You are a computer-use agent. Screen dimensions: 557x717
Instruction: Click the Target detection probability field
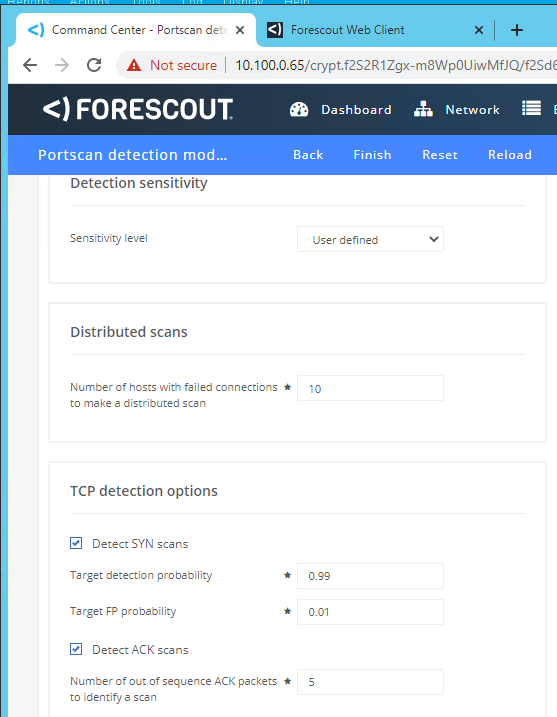pos(370,576)
